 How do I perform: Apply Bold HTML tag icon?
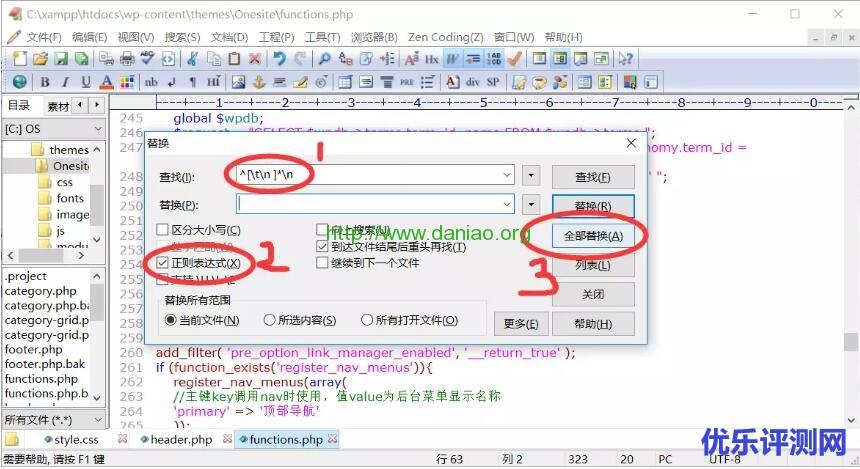(x=45, y=82)
